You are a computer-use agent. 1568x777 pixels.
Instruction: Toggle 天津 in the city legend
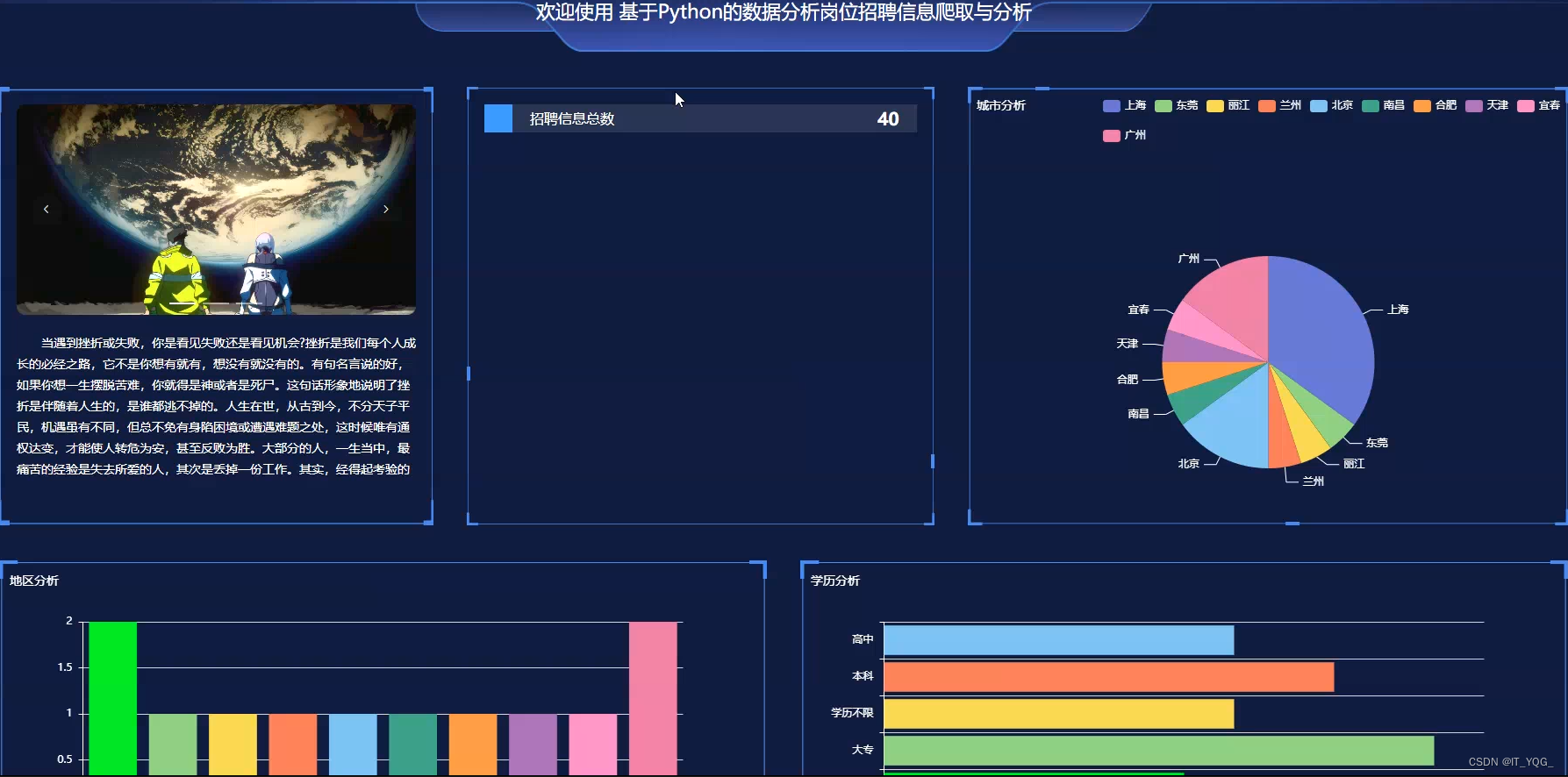(x=1487, y=105)
